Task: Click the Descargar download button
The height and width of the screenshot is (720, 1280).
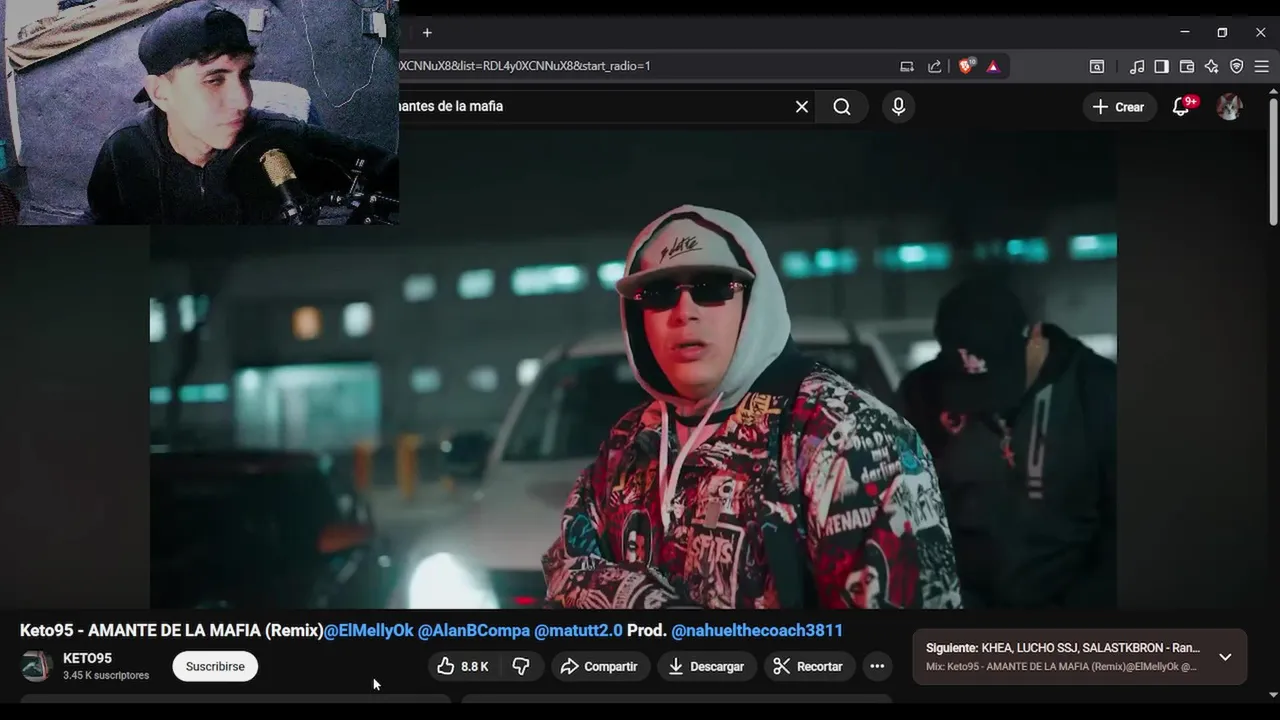Action: [706, 667]
